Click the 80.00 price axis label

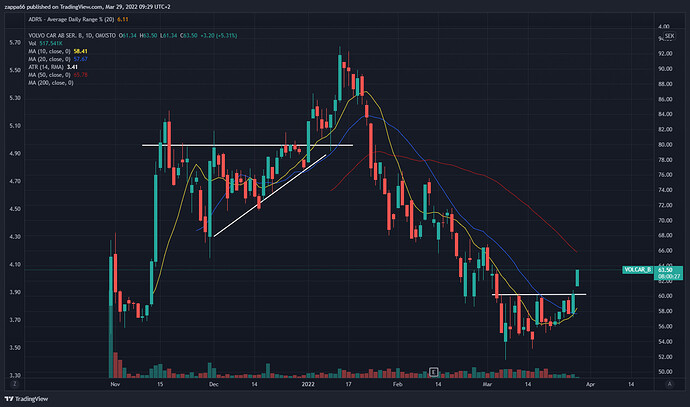point(665,145)
